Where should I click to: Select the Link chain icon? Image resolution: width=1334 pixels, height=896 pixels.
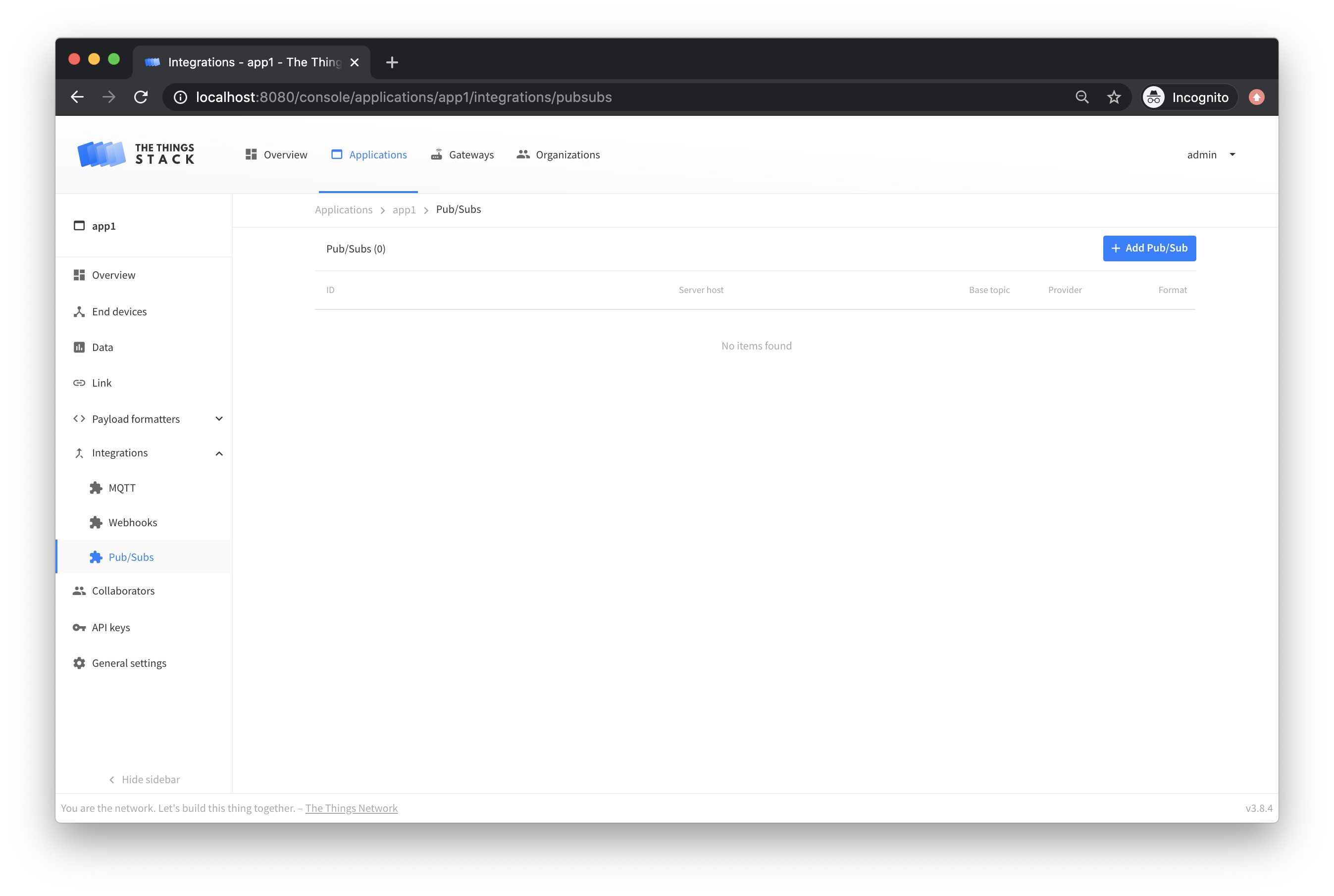click(79, 382)
